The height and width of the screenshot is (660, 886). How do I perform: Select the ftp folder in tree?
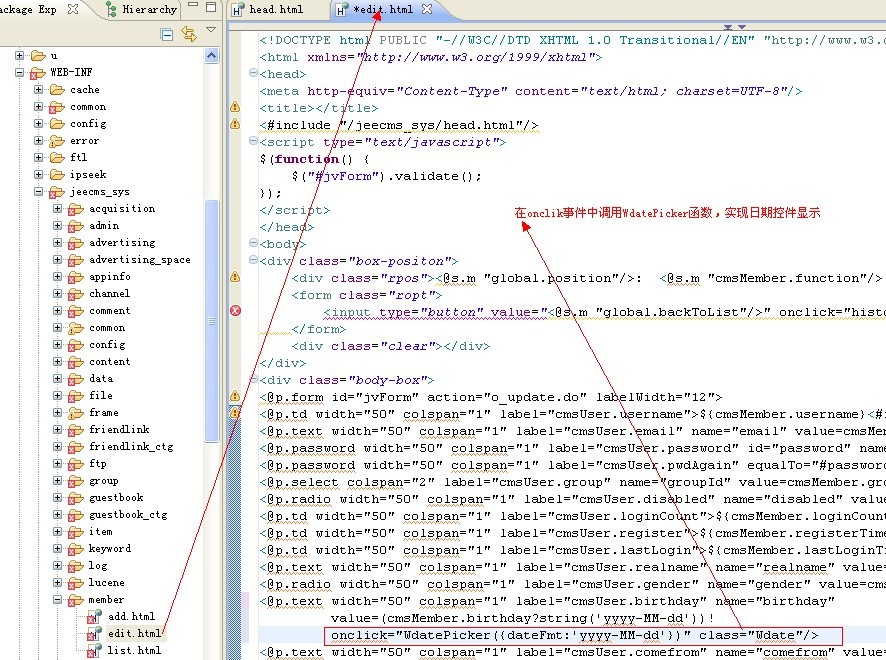97,463
